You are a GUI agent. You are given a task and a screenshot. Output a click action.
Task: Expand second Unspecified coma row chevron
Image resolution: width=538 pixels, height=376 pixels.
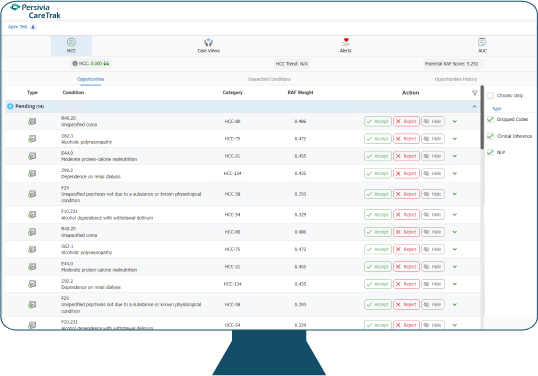pyautogui.click(x=455, y=232)
